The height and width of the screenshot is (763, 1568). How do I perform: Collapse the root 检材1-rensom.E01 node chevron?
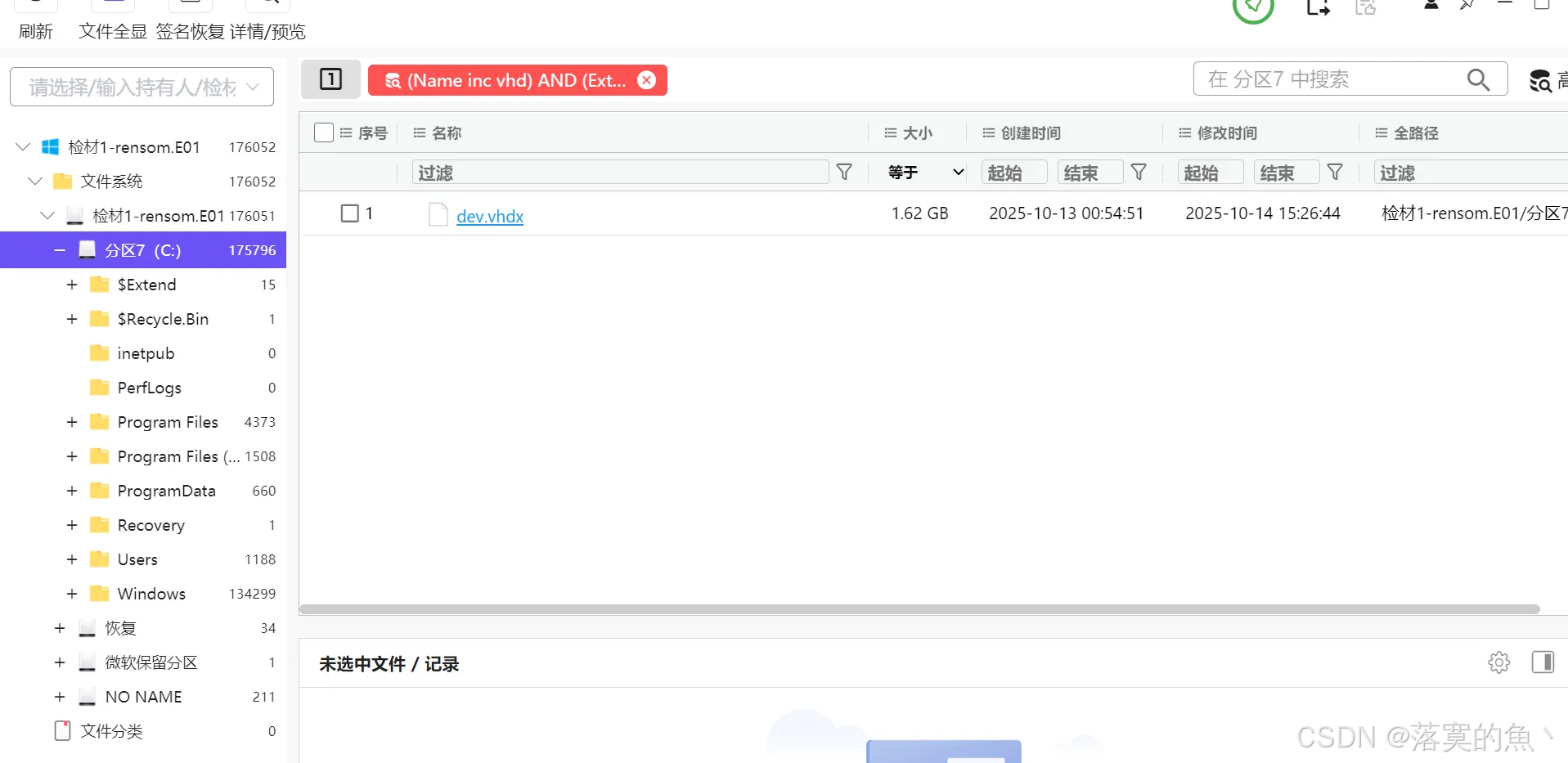[x=23, y=146]
